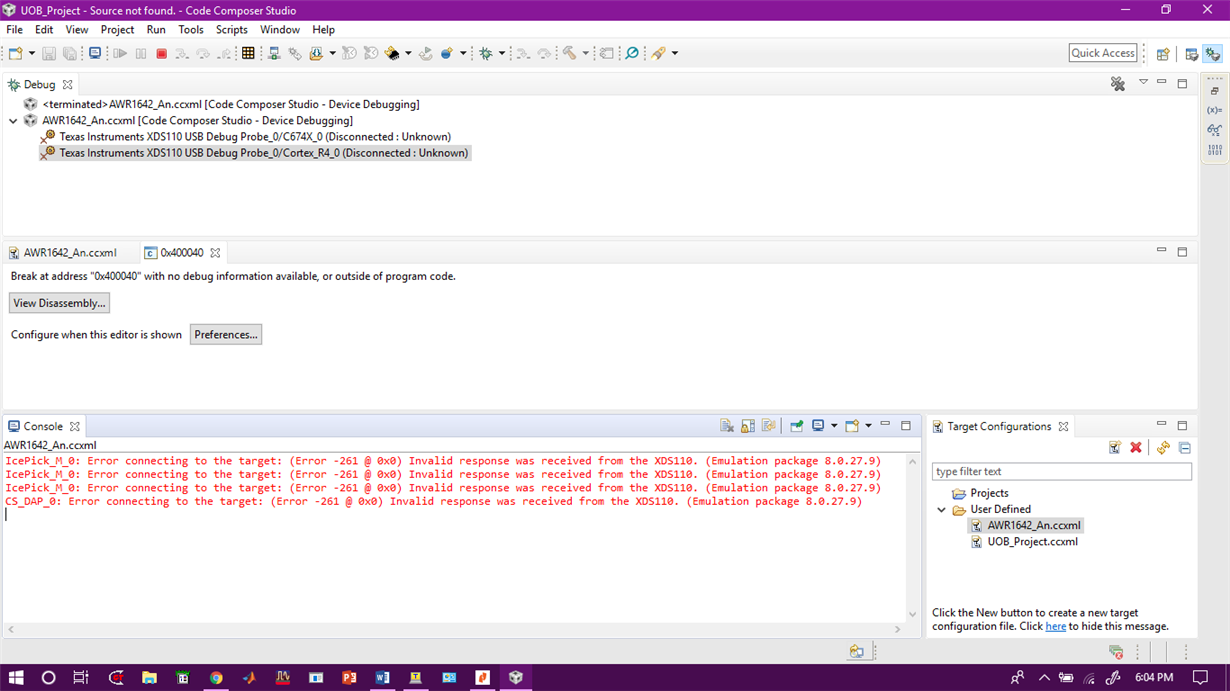Click View Disassembly button

coord(59,303)
